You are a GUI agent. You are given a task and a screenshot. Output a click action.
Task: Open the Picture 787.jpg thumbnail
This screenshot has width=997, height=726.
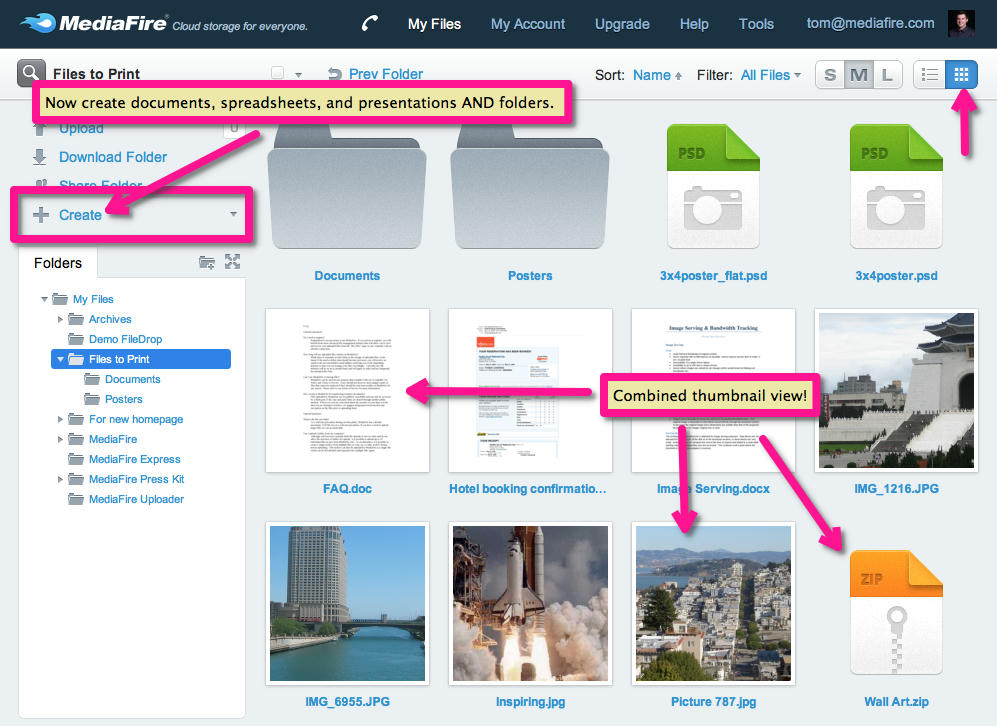713,603
